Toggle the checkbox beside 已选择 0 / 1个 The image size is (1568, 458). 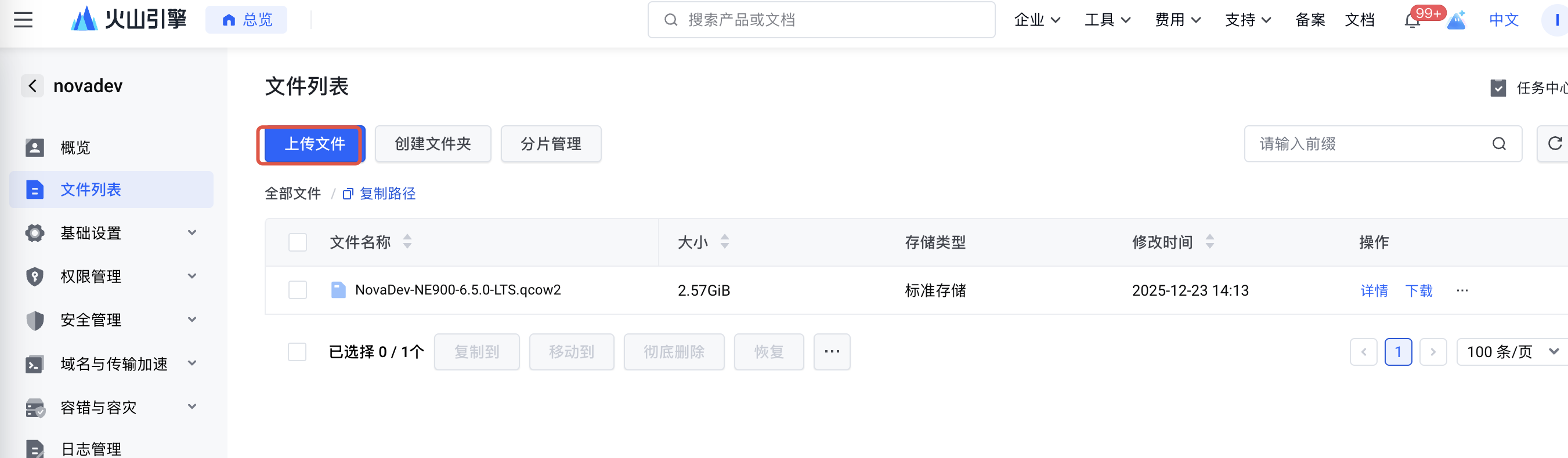[297, 352]
